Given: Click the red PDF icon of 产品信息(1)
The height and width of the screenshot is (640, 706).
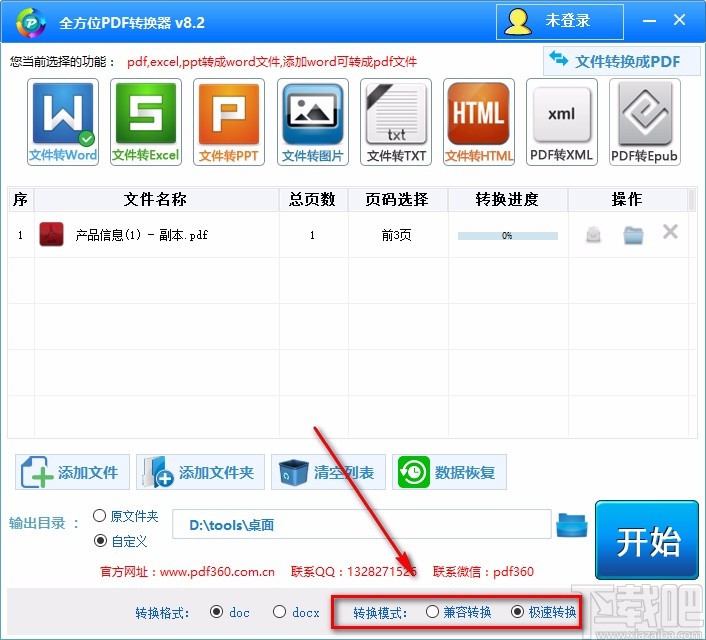Looking at the screenshot, I should pos(51,234).
